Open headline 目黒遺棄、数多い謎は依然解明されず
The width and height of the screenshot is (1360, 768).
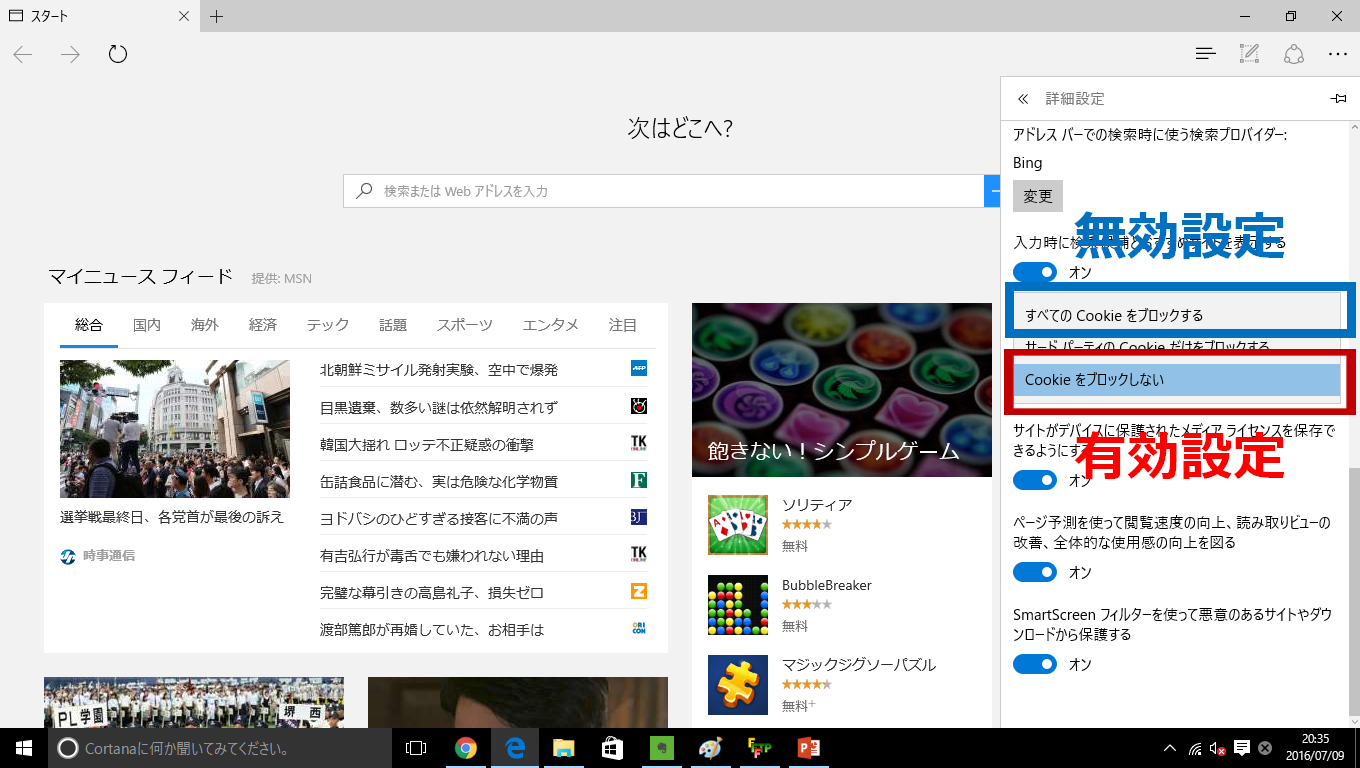439,407
